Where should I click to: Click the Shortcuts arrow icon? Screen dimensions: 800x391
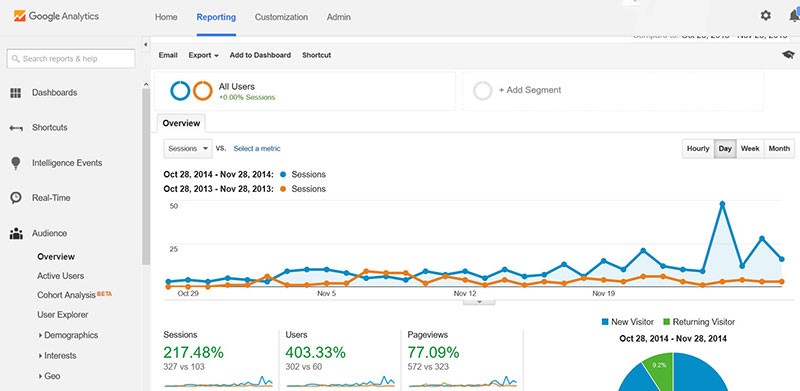coord(16,128)
